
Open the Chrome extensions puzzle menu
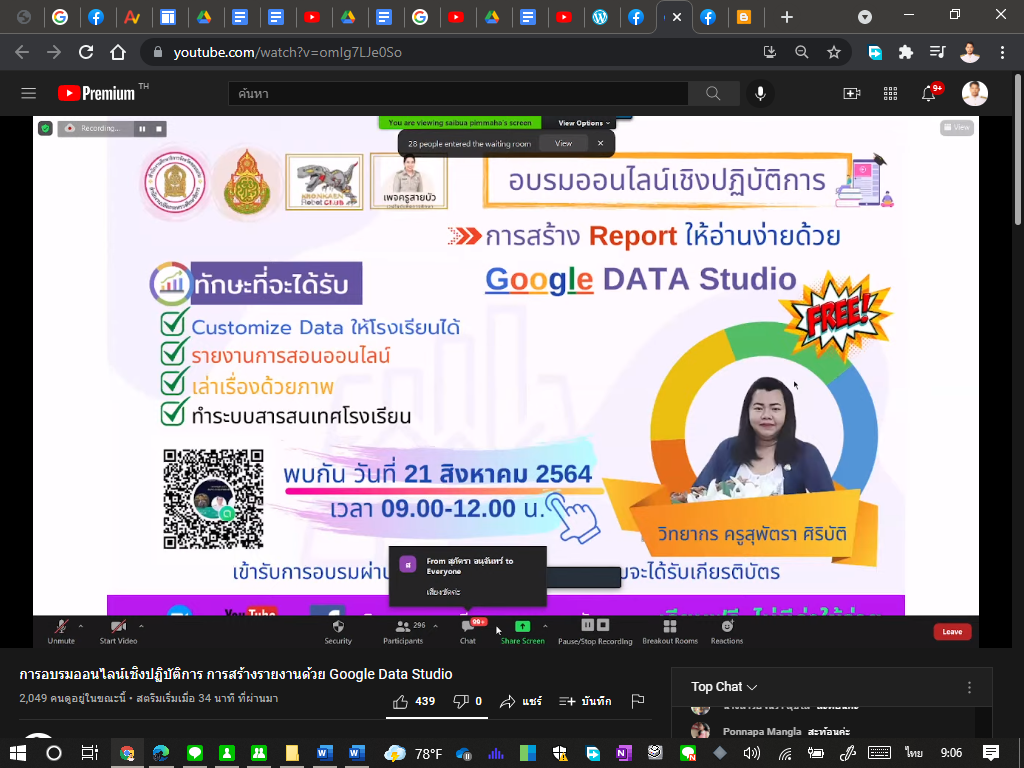click(x=906, y=52)
